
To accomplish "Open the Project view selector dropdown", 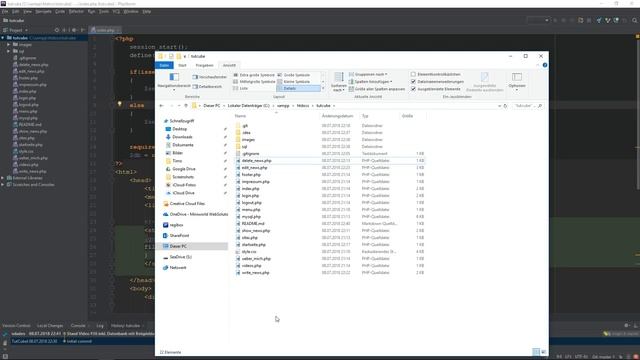I will point(16,30).
